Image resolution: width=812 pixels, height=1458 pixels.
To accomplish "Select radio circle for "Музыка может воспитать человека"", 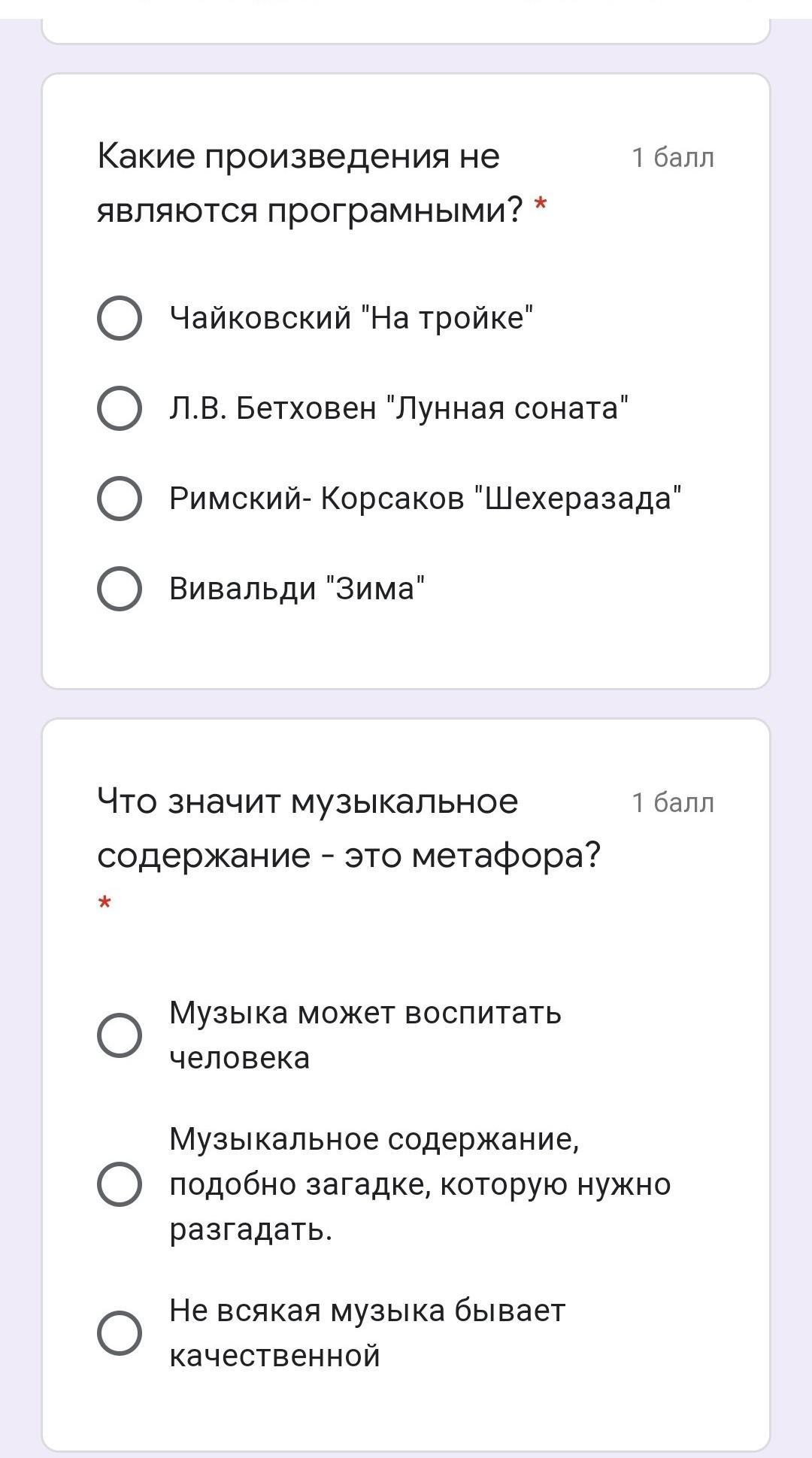I will (120, 1035).
